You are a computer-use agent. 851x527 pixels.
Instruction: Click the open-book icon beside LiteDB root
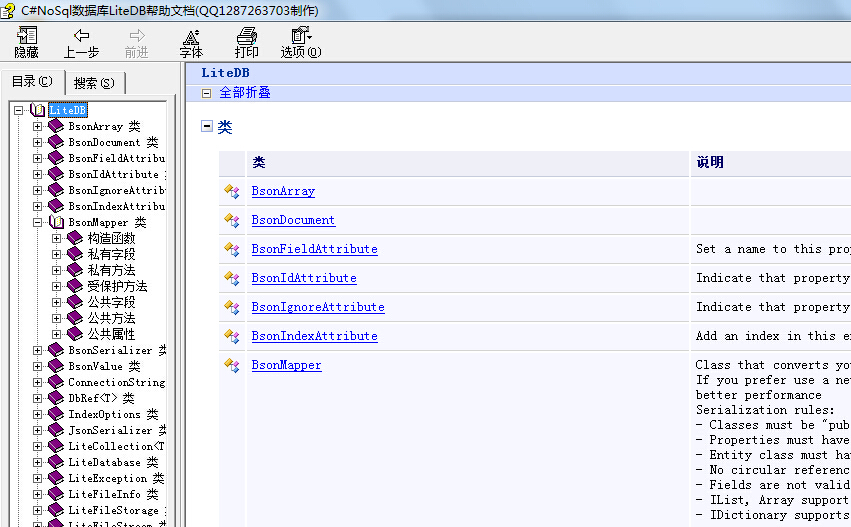pyautogui.click(x=37, y=110)
